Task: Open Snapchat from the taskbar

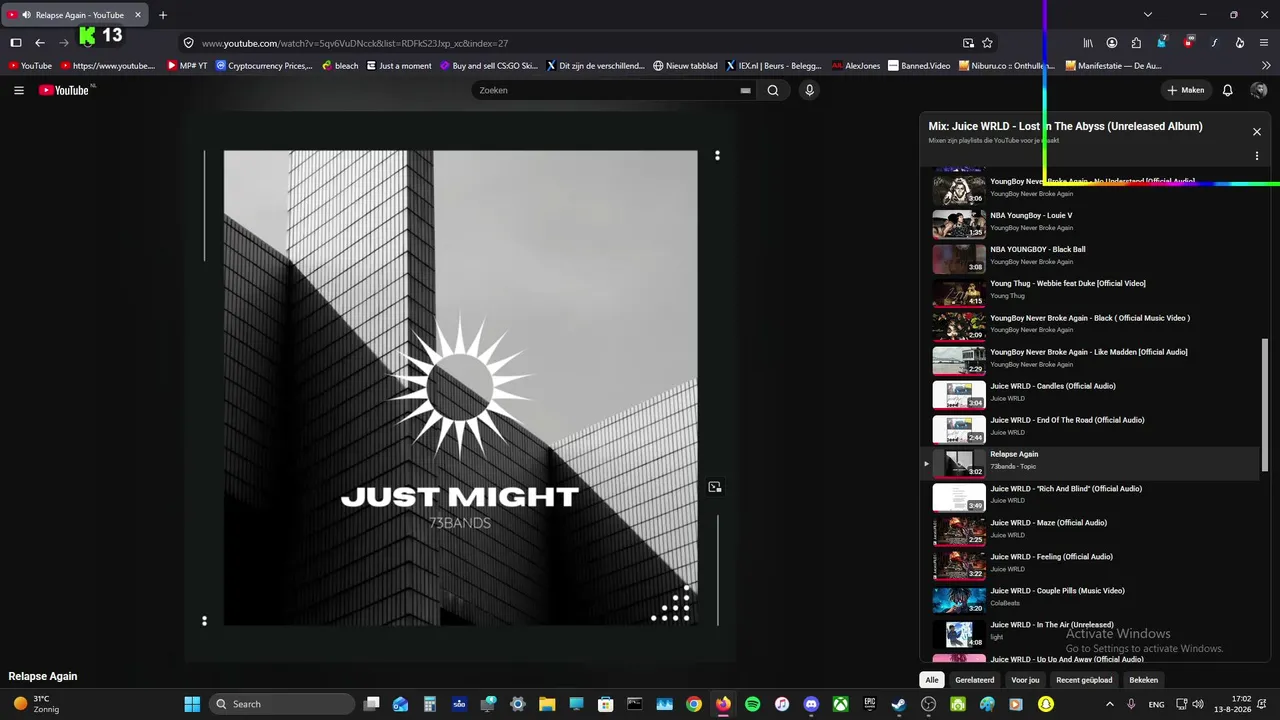Action: tap(1045, 704)
